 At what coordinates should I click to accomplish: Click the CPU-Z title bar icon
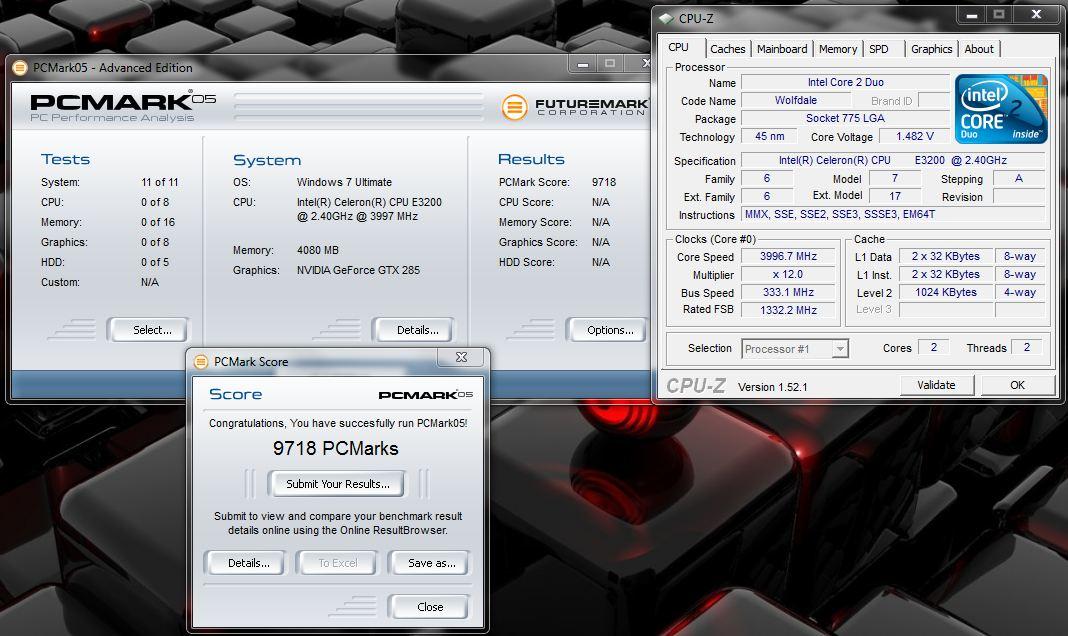(666, 18)
